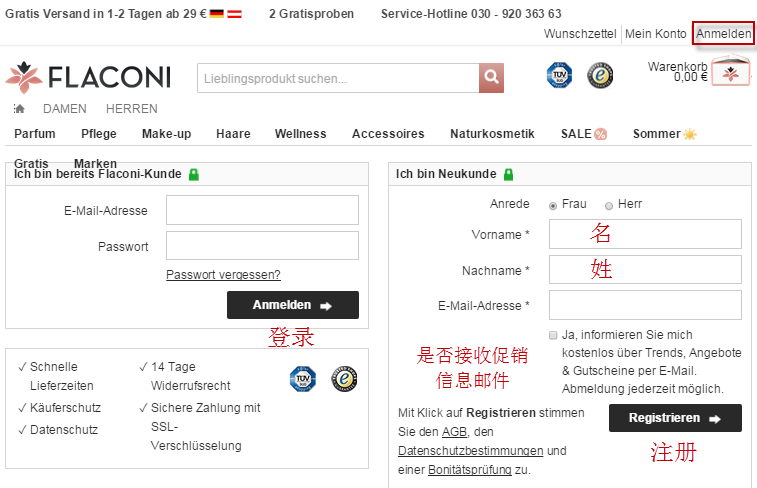Focus the login E-Mail-Adresse field

(262, 210)
